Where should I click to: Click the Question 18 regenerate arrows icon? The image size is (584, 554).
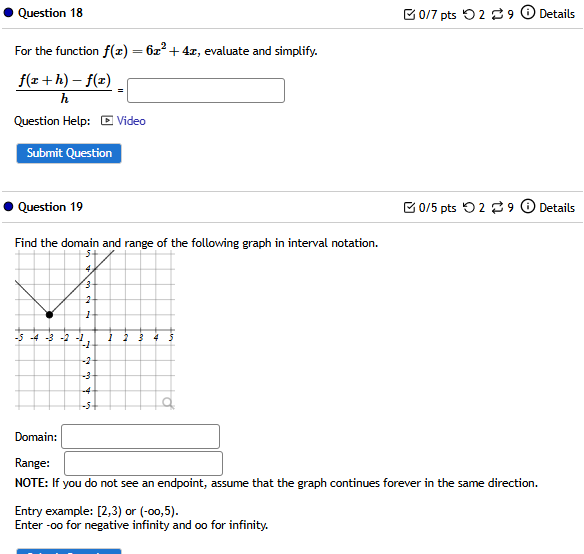pos(497,14)
